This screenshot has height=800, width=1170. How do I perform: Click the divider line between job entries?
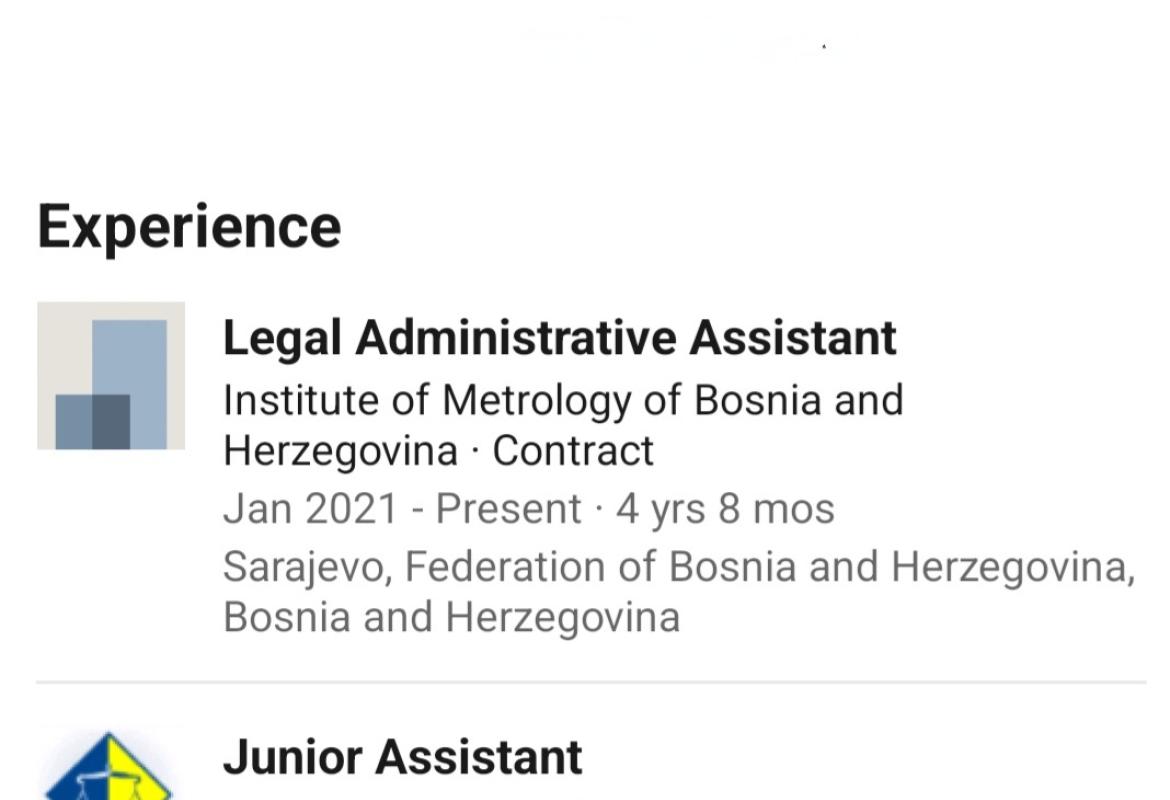click(590, 683)
